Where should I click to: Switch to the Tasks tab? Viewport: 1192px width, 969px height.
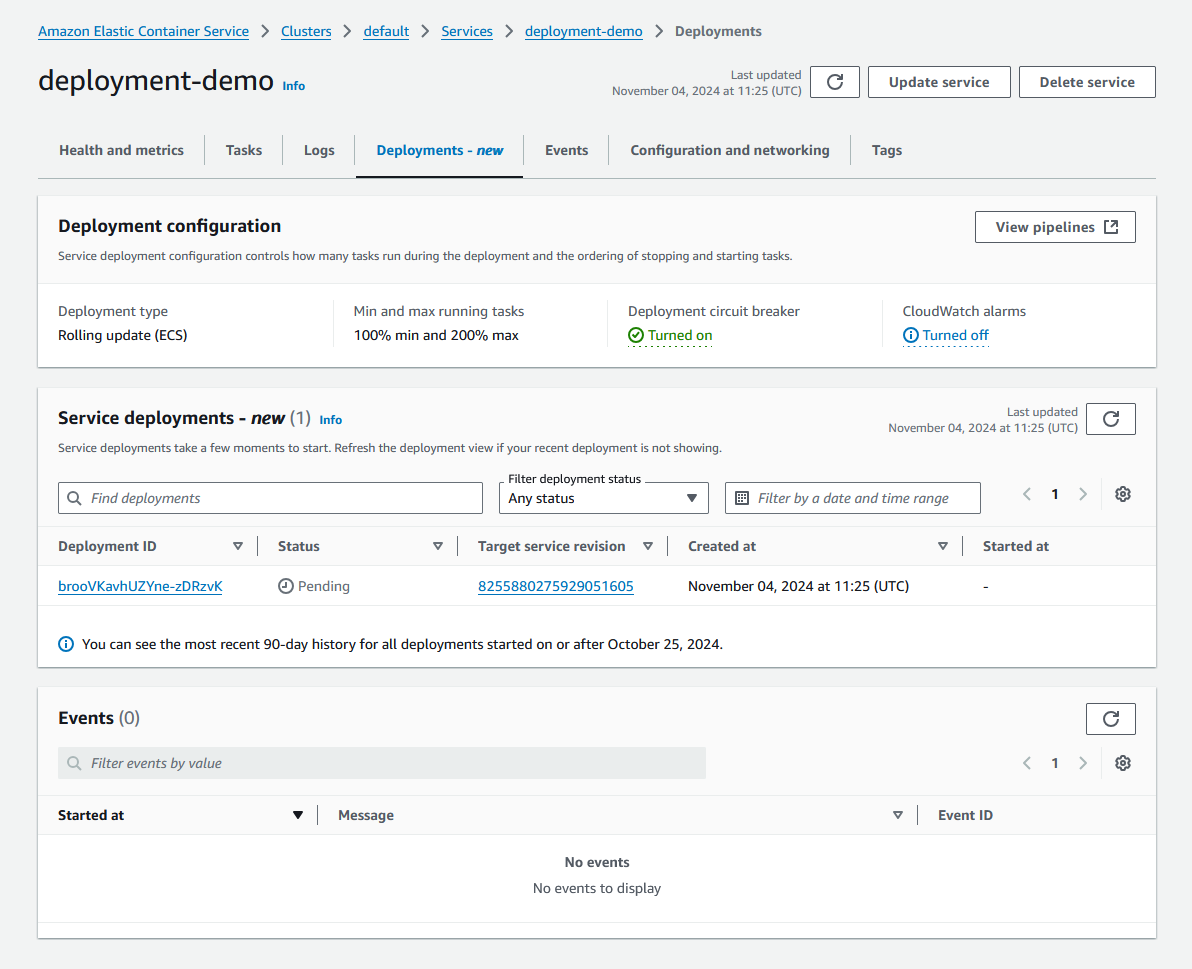coord(243,149)
